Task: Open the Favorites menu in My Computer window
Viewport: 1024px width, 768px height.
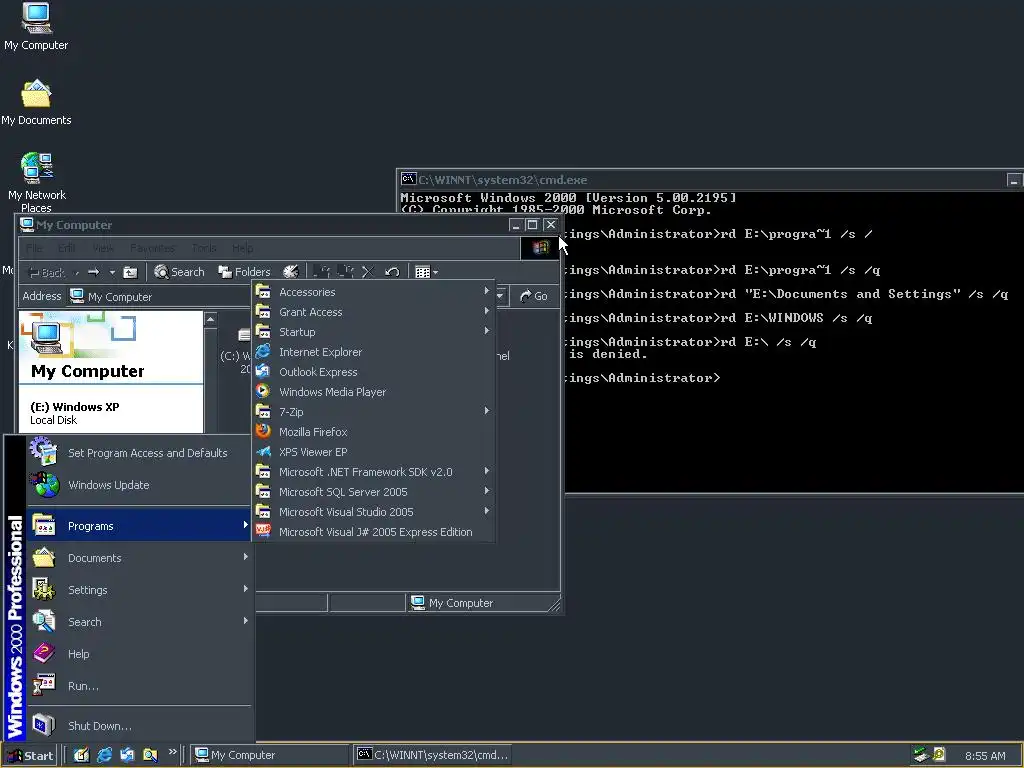Action: (152, 248)
